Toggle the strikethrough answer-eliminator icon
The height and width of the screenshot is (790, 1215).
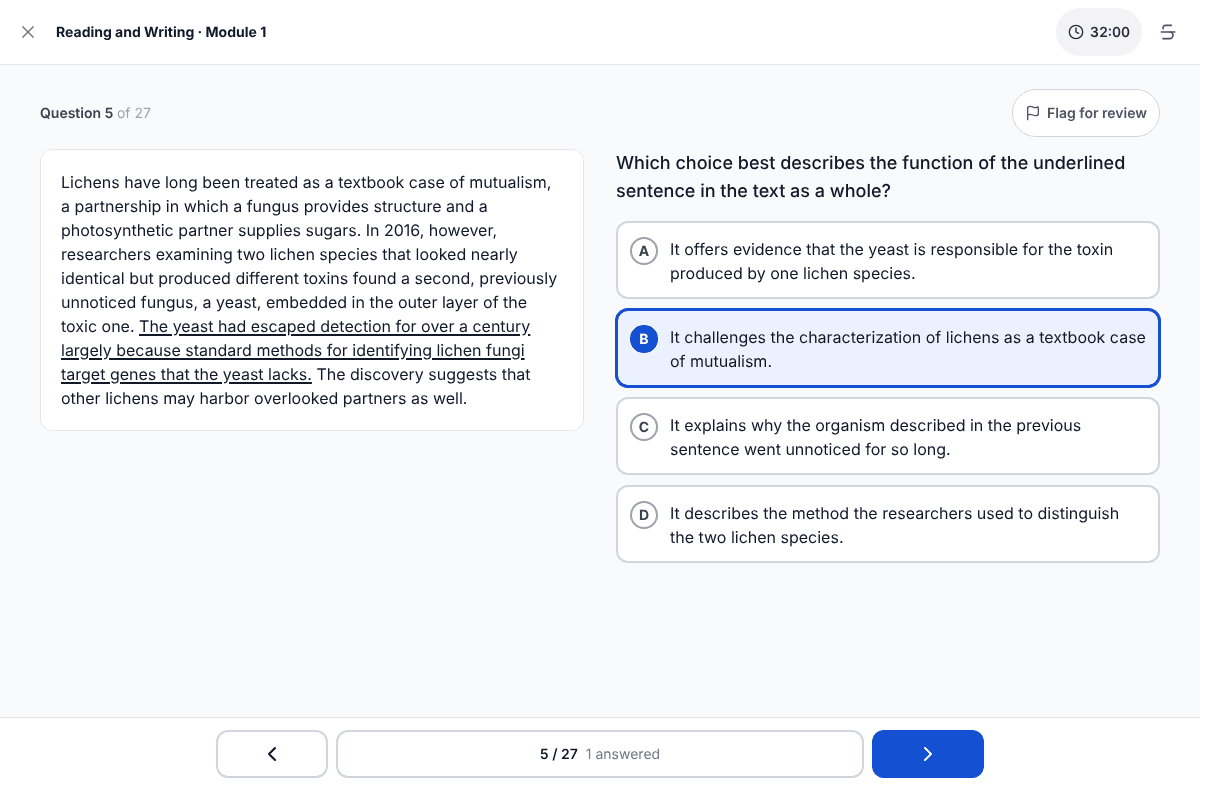[x=1168, y=32]
